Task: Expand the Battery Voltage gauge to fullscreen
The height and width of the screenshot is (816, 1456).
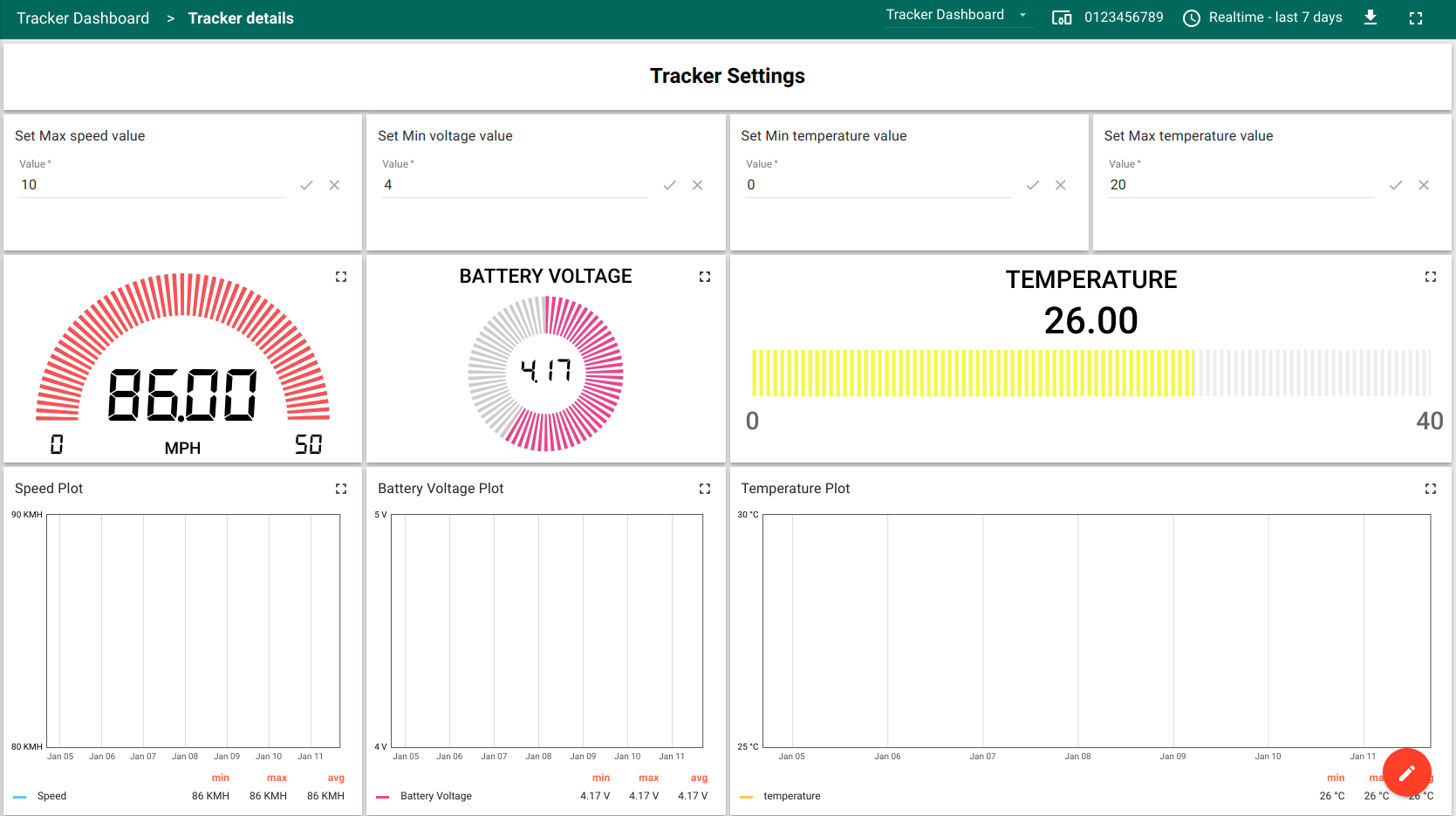Action: coord(705,277)
